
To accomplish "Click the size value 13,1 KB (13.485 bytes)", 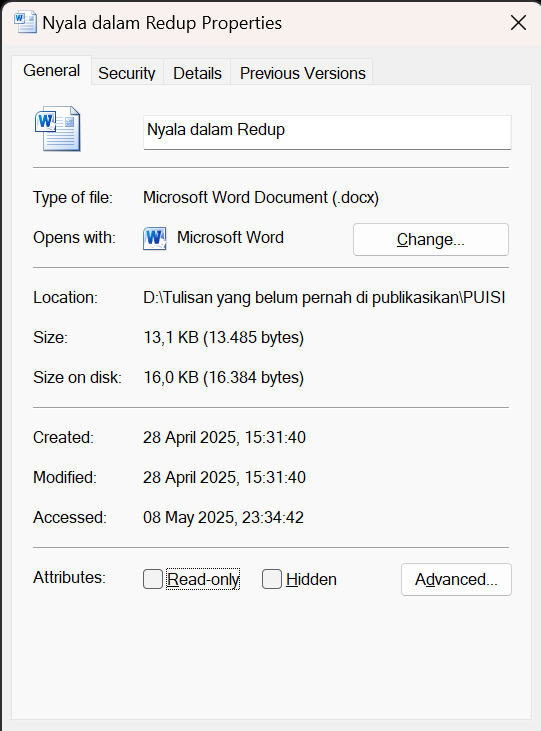I will click(x=223, y=337).
